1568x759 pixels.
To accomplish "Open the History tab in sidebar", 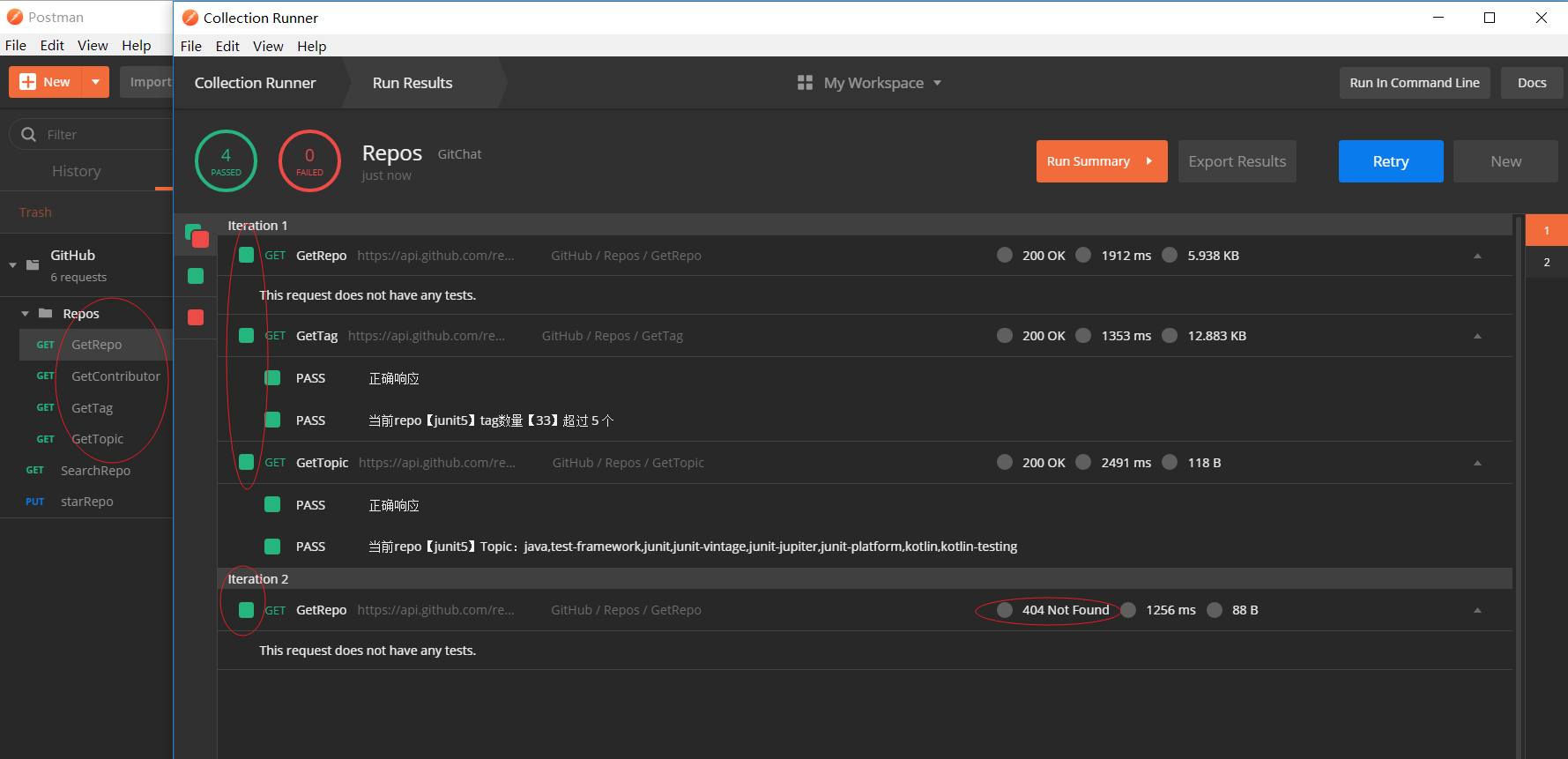I will point(77,171).
